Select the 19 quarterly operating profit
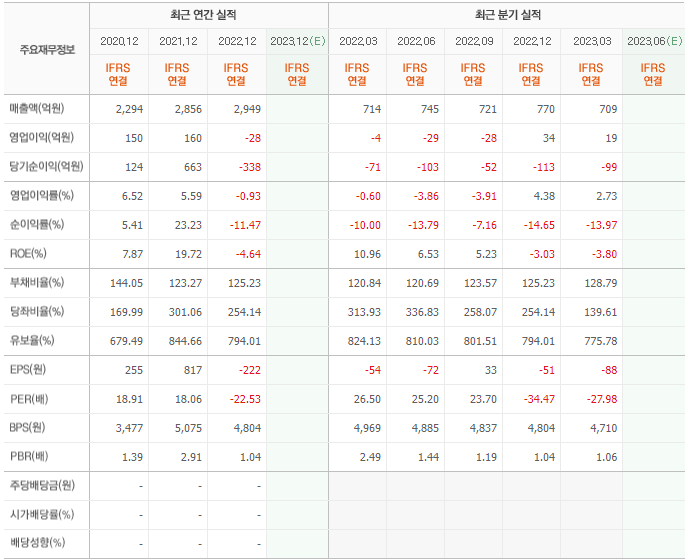Image resolution: width=689 pixels, height=560 pixels. click(612, 138)
